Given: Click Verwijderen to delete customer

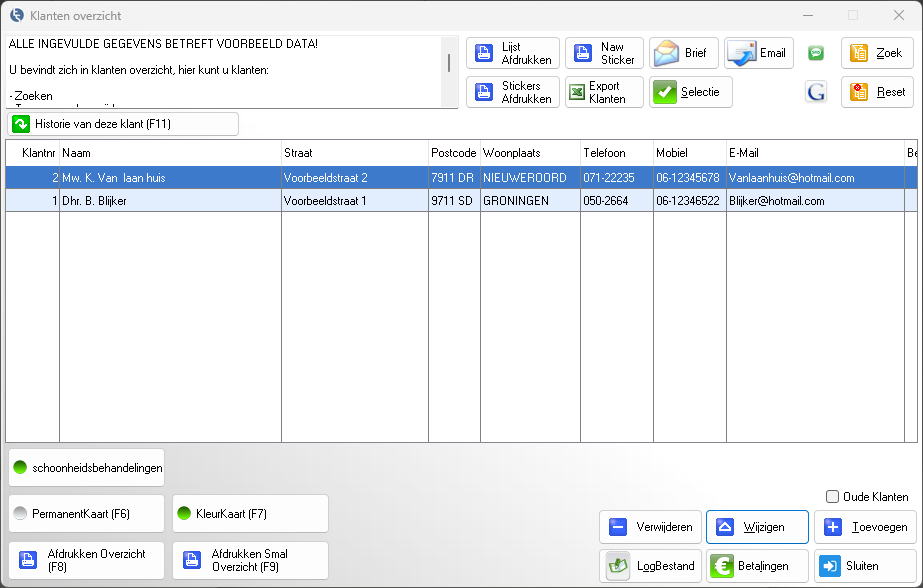Looking at the screenshot, I should coord(650,527).
